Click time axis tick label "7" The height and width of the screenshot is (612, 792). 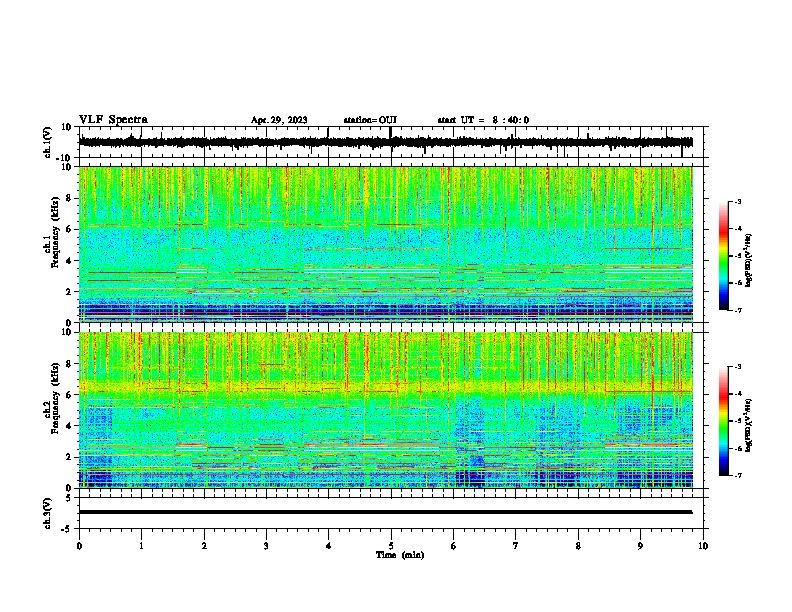pyautogui.click(x=516, y=546)
